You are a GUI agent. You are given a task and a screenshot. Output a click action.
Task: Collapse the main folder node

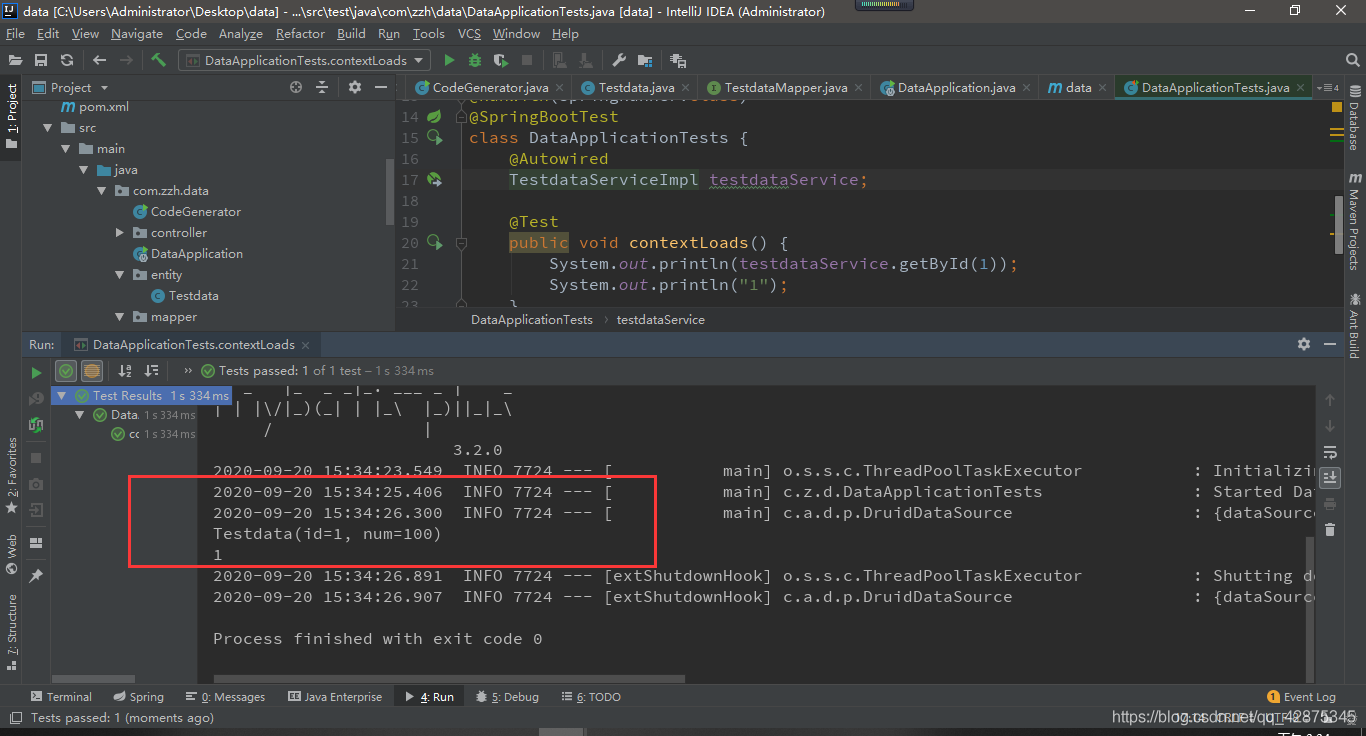pyautogui.click(x=65, y=149)
